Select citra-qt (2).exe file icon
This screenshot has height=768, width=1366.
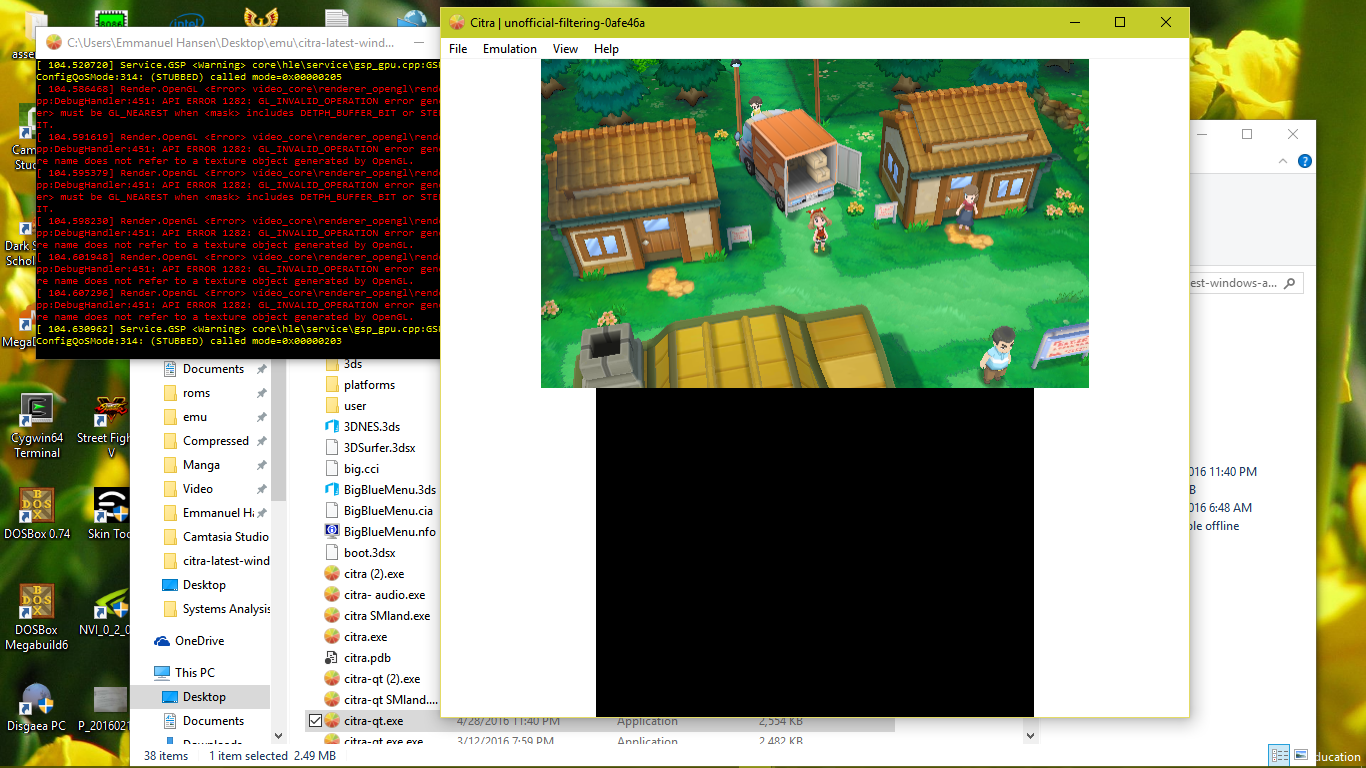tap(333, 679)
